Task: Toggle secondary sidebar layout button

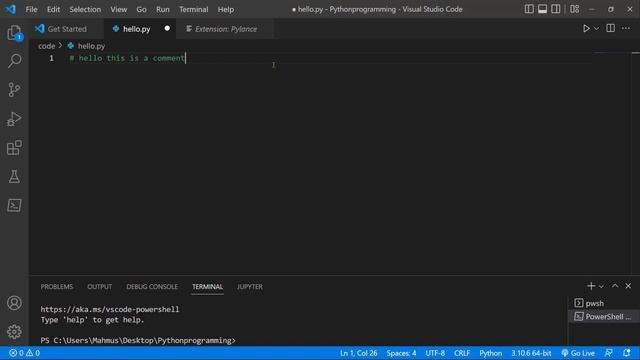Action: tap(556, 9)
